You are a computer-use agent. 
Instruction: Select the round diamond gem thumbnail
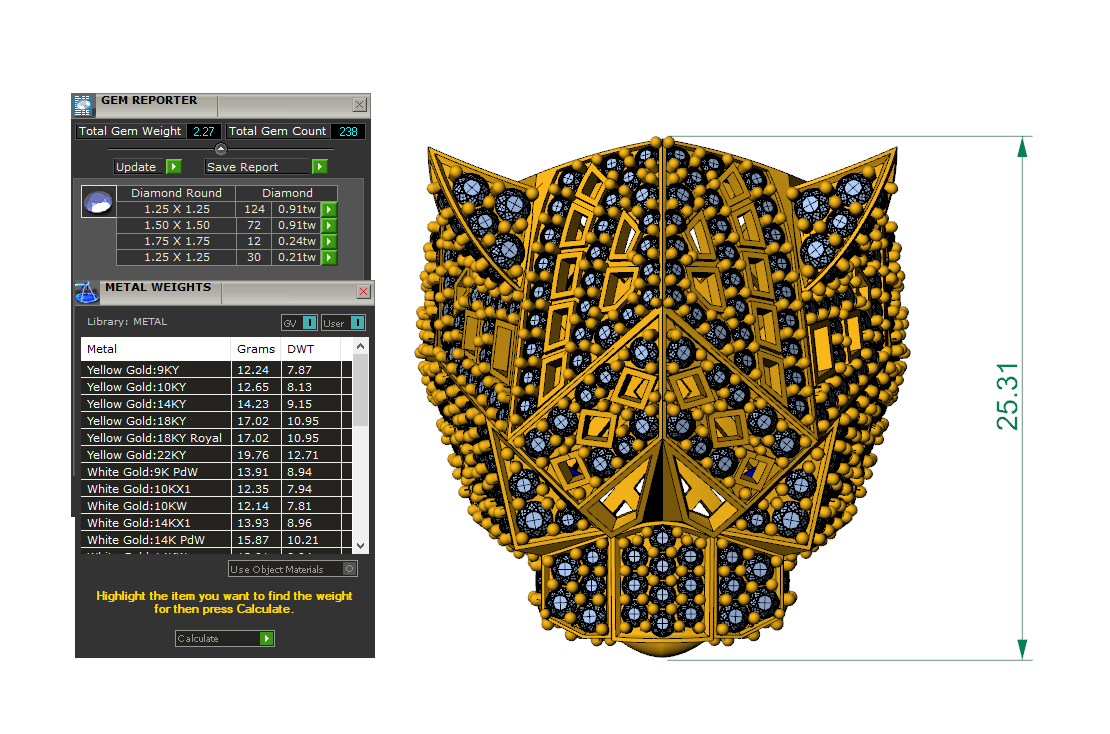[97, 202]
